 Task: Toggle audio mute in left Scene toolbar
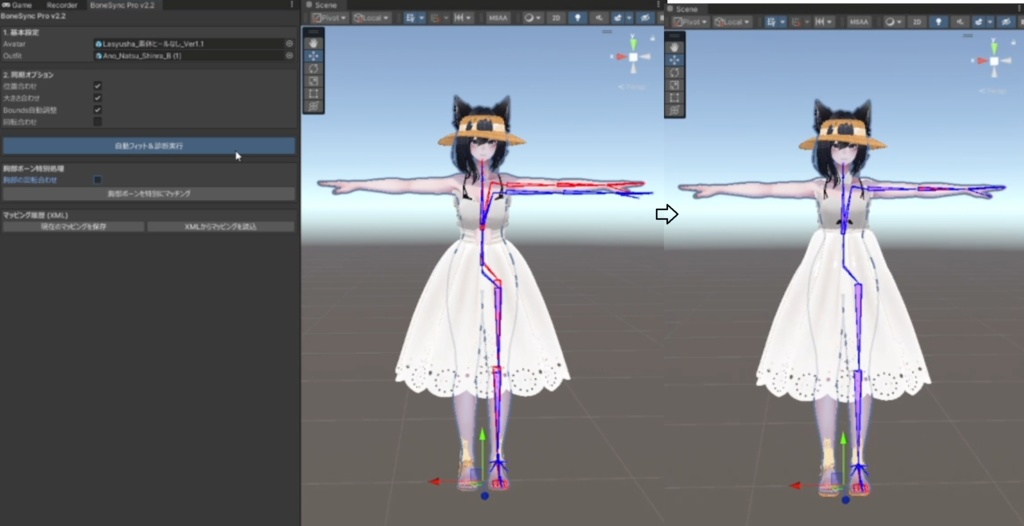598,18
